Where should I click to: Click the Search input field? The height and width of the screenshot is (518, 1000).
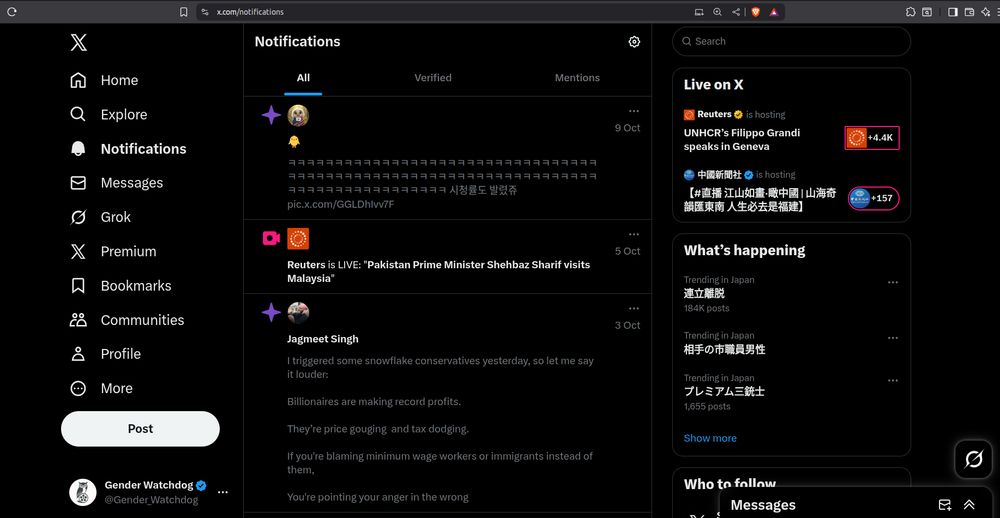[791, 41]
